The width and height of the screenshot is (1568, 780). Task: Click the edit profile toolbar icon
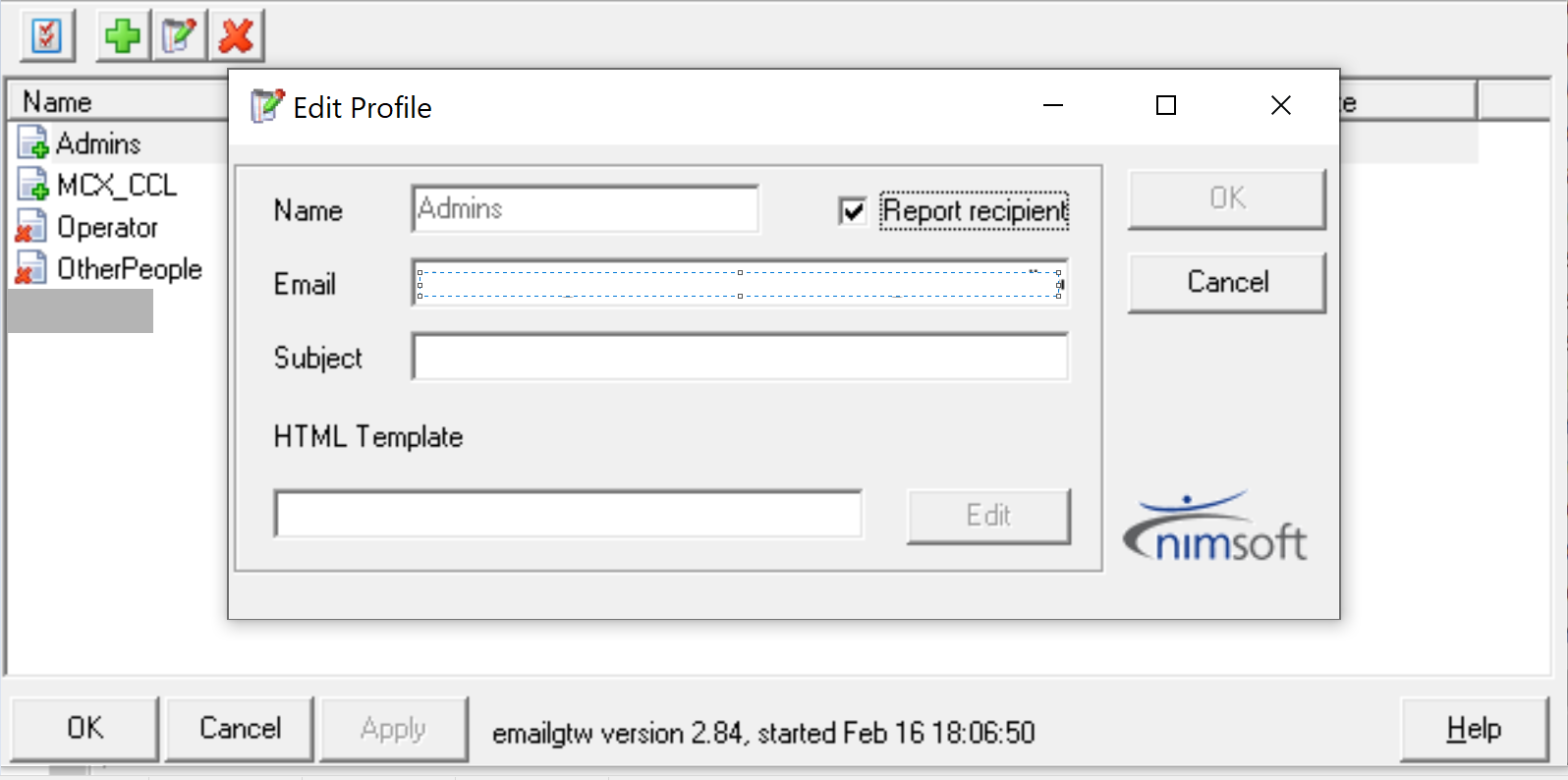tap(180, 36)
